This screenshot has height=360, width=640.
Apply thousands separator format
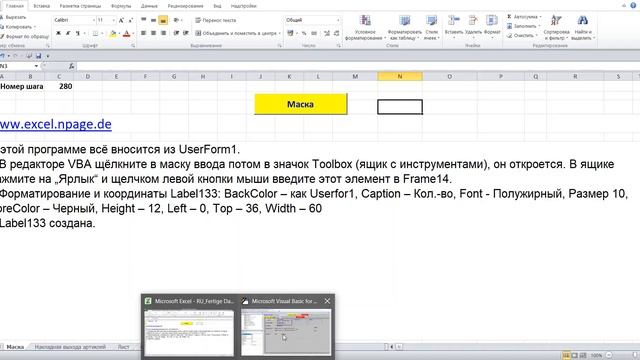pyautogui.click(x=314, y=33)
